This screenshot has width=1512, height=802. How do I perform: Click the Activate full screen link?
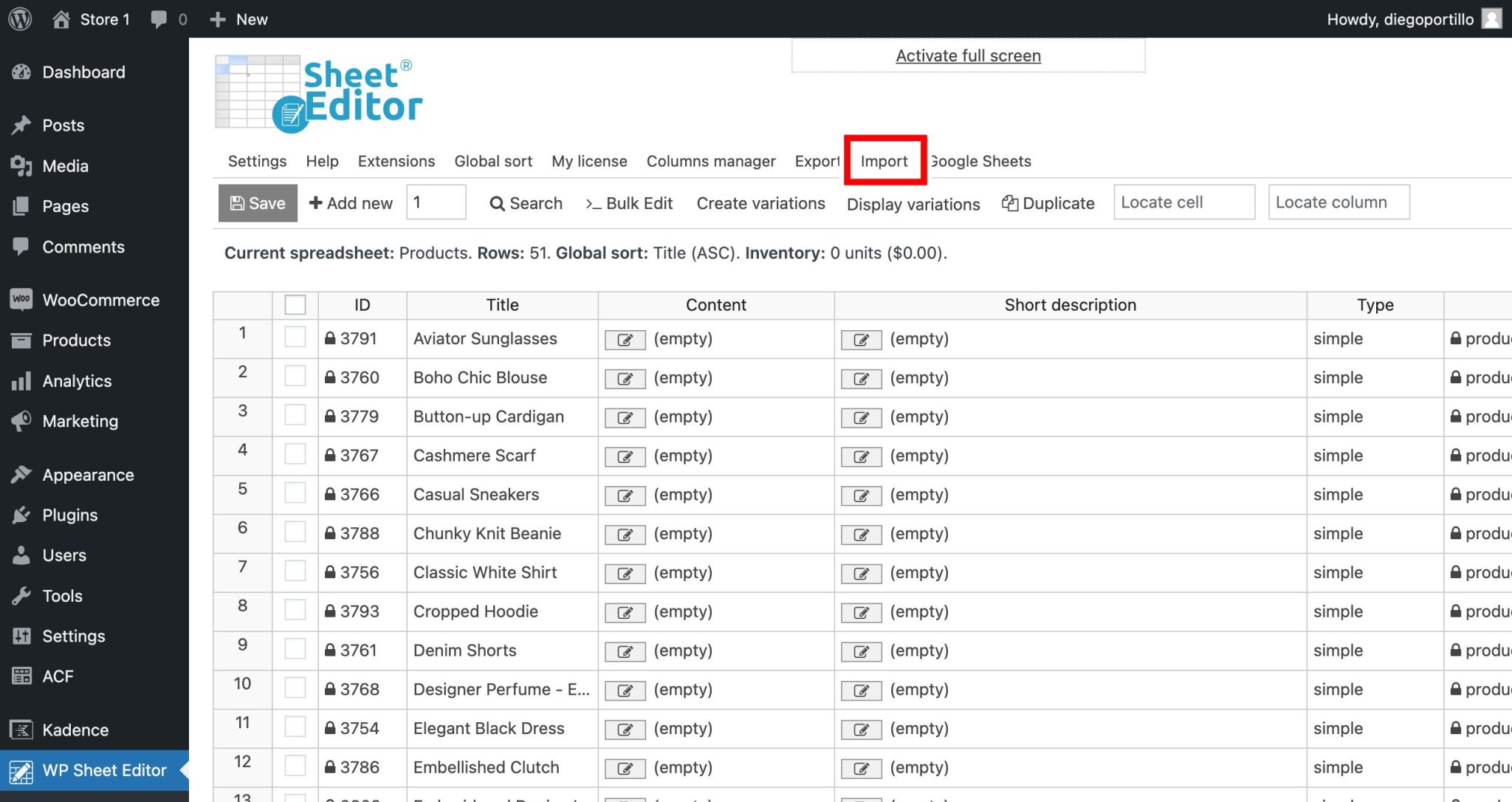[x=968, y=55]
